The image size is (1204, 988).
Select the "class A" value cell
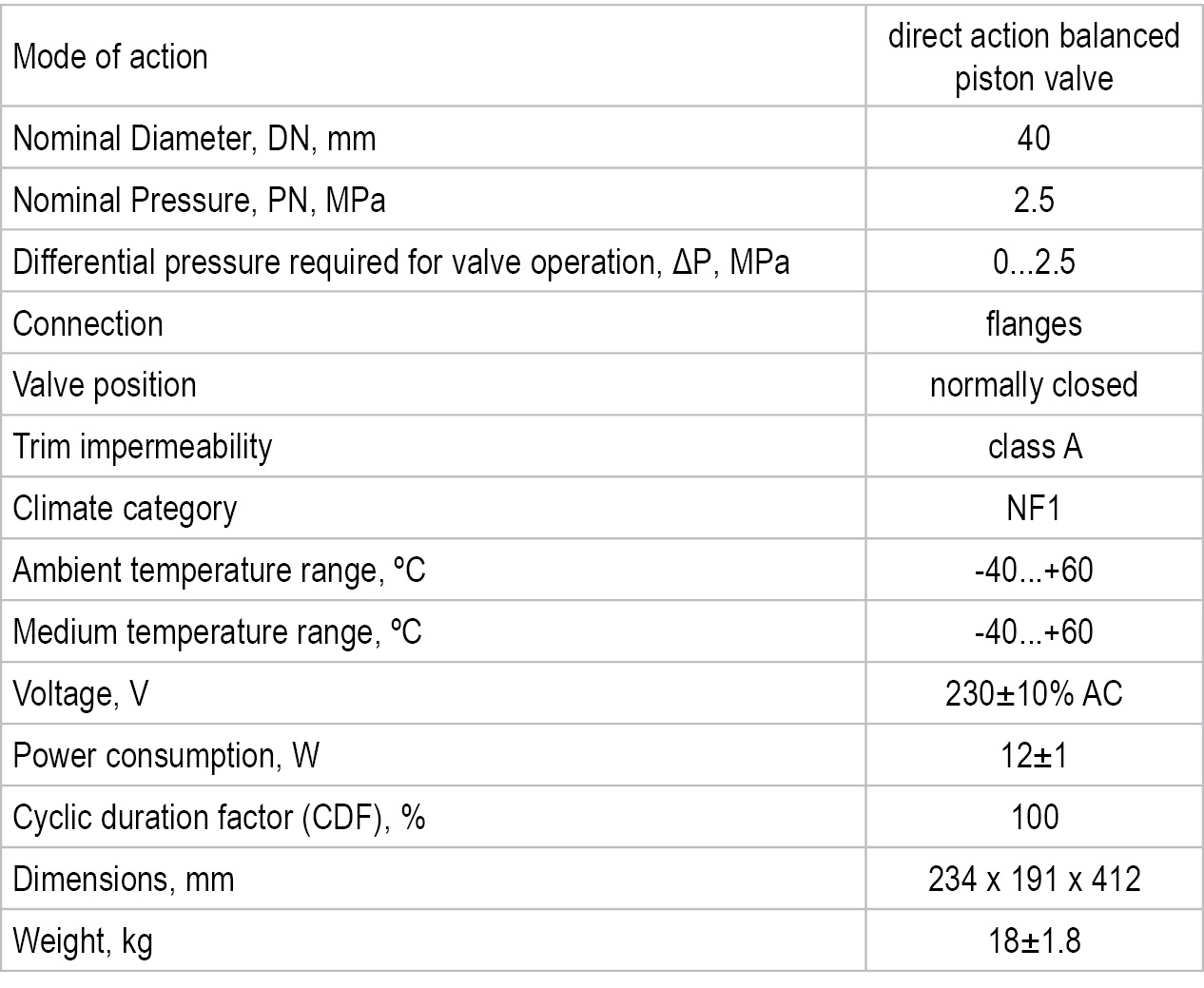[1035, 447]
